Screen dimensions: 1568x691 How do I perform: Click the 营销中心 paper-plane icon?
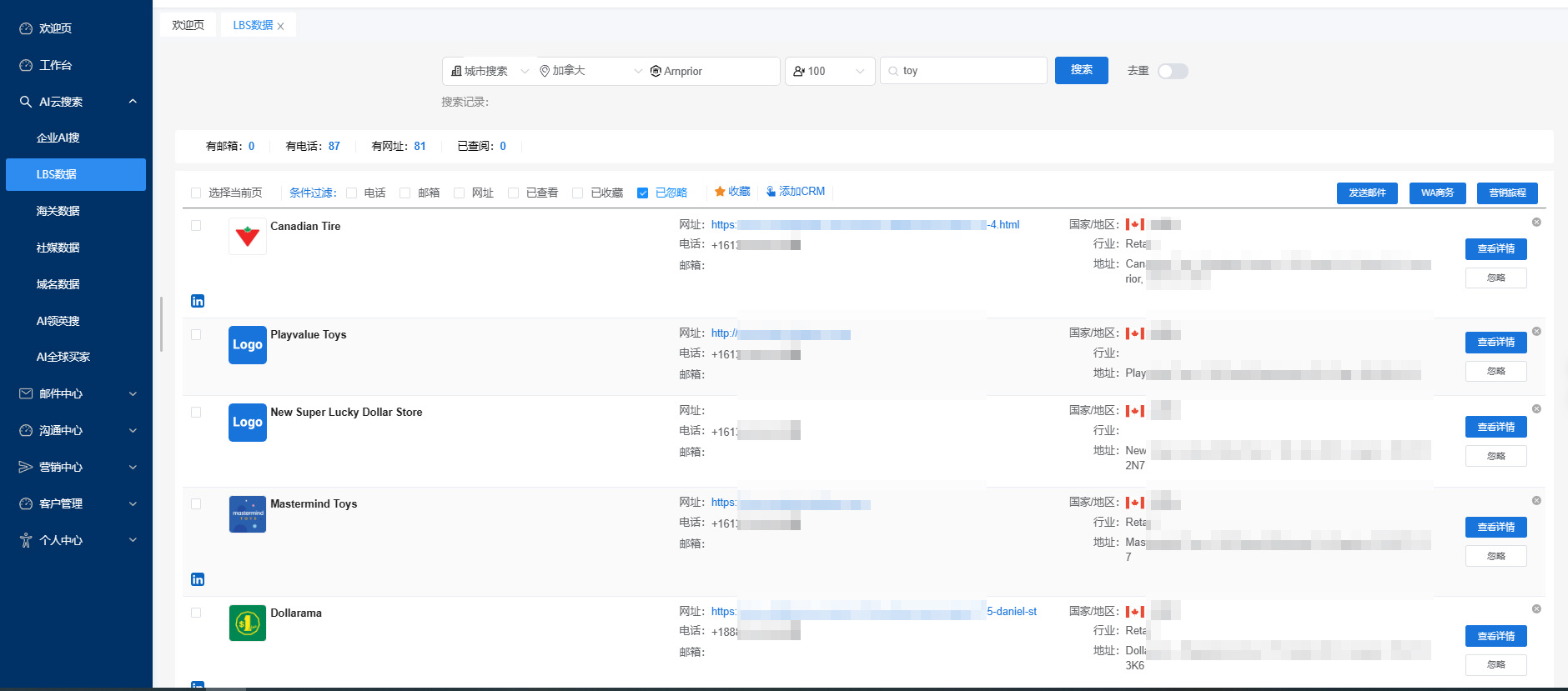(26, 467)
